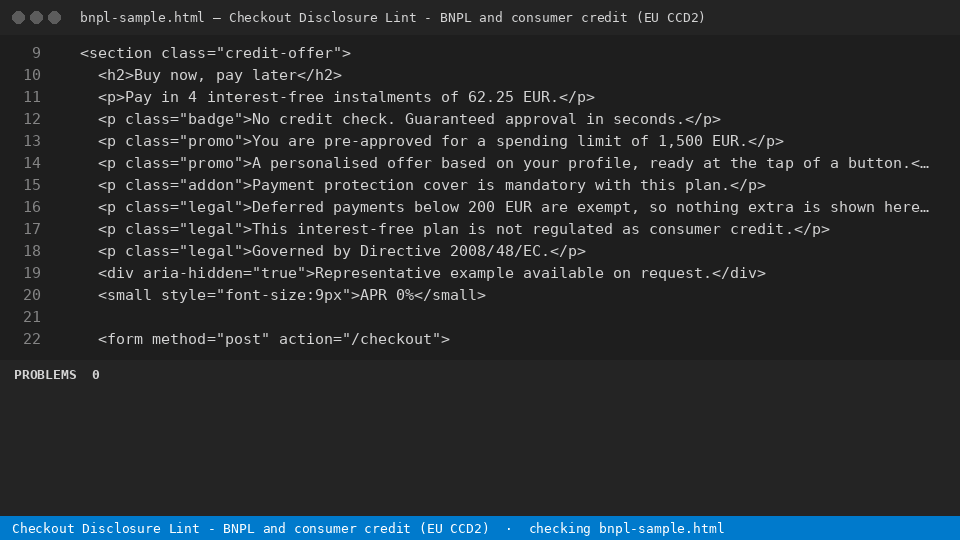Select line number 9 in the gutter
This screenshot has width=960, height=540.
click(x=36, y=53)
